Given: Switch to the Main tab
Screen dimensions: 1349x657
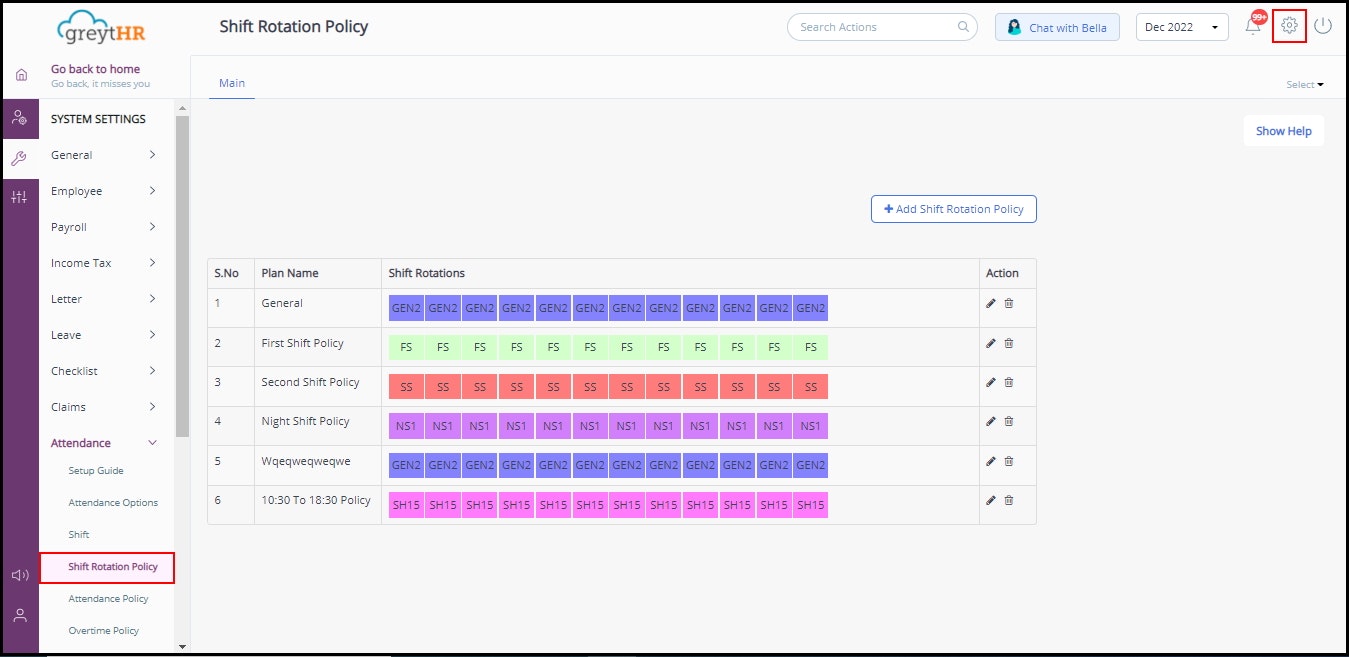Looking at the screenshot, I should [232, 83].
